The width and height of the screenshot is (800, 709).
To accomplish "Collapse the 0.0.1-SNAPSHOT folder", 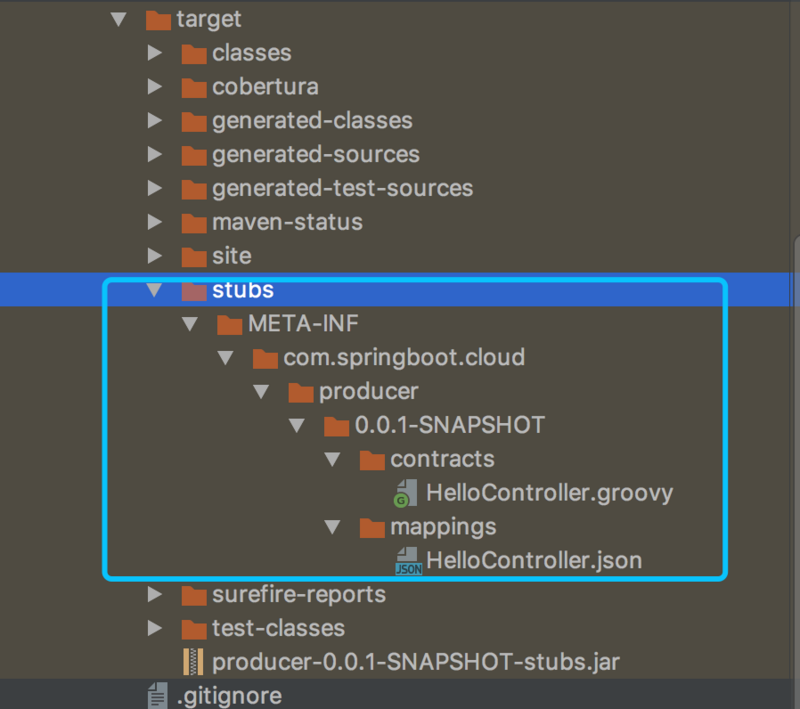I will 297,425.
